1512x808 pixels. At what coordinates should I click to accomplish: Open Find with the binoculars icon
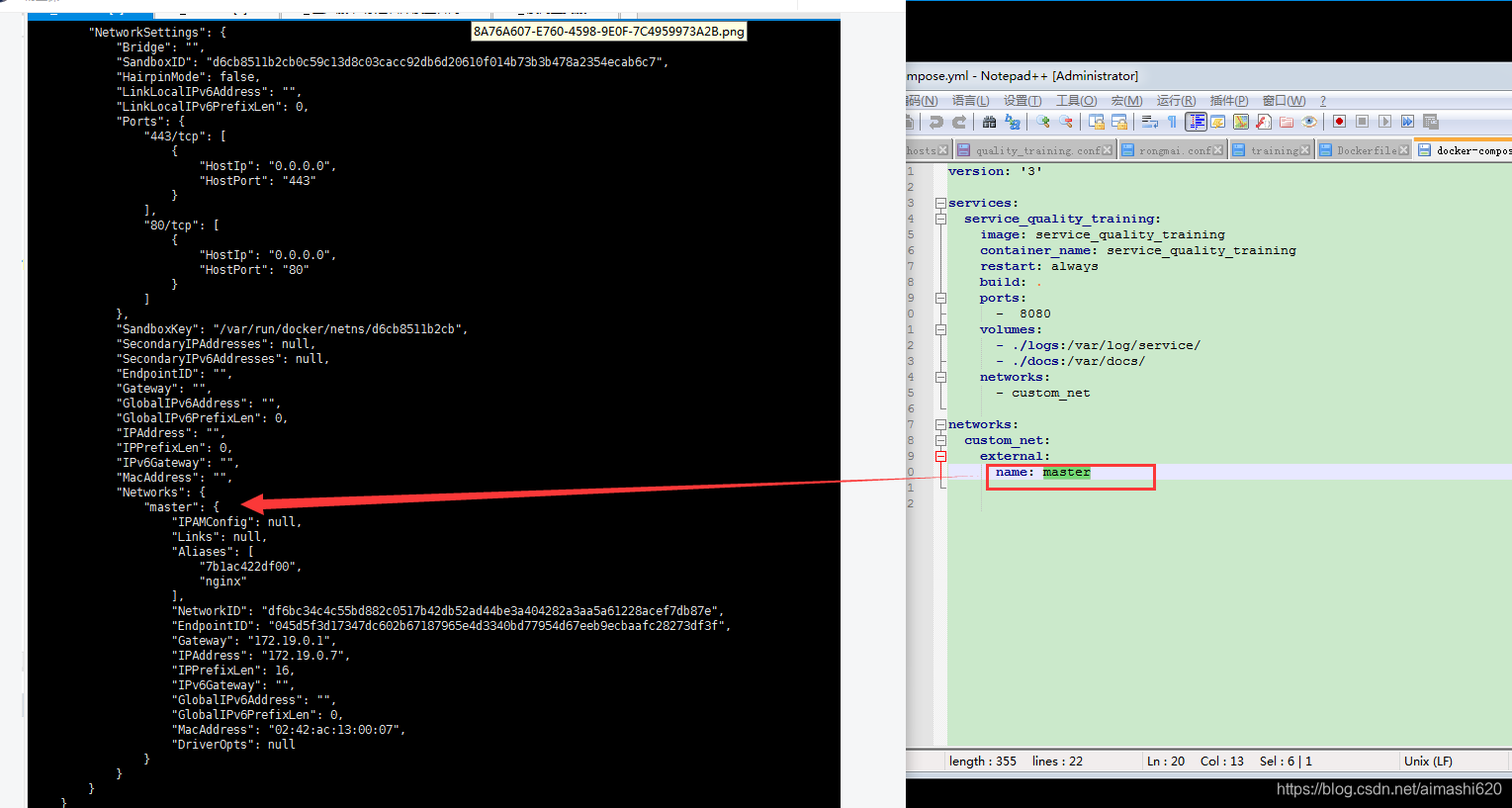coord(989,122)
